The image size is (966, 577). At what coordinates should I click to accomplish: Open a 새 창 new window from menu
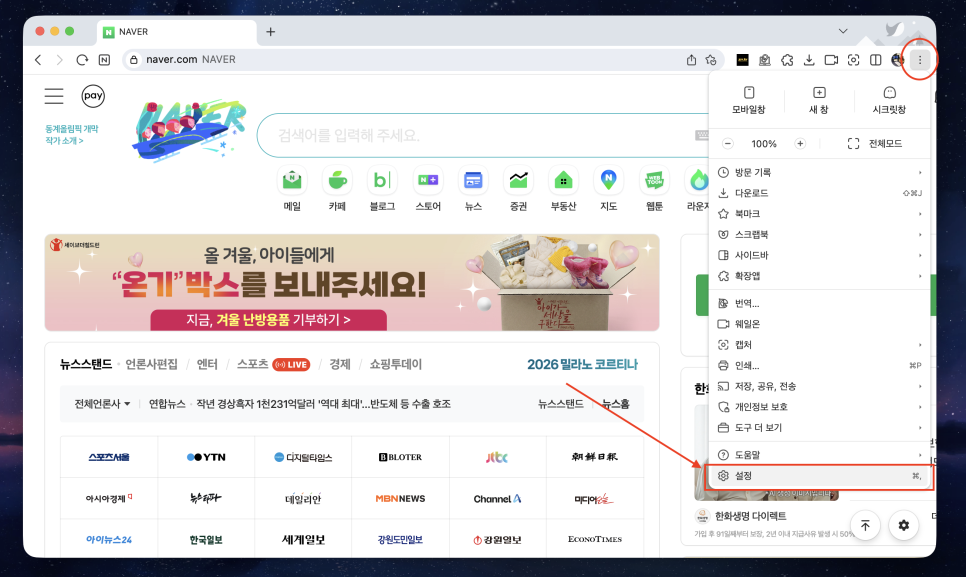point(819,100)
